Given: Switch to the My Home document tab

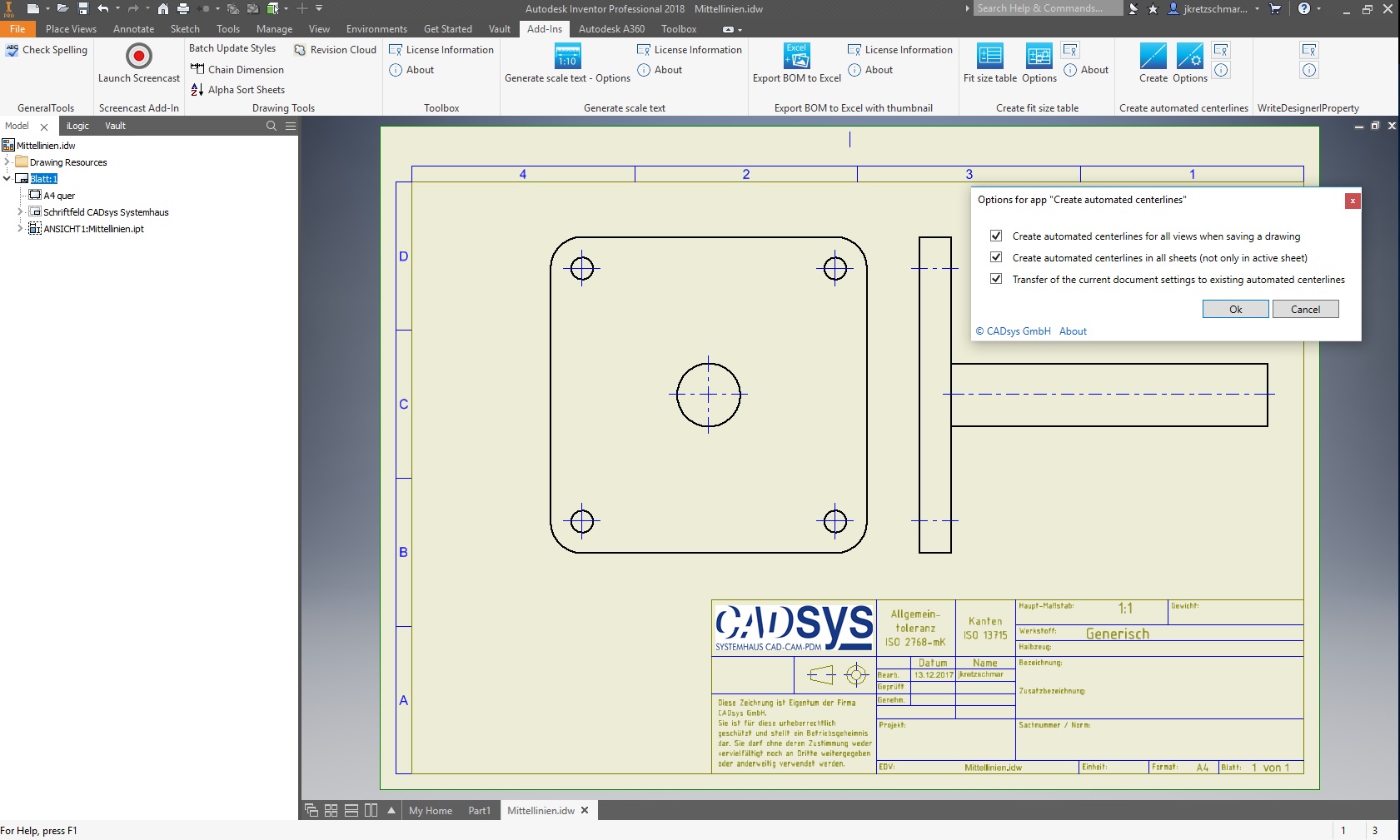Looking at the screenshot, I should [431, 811].
